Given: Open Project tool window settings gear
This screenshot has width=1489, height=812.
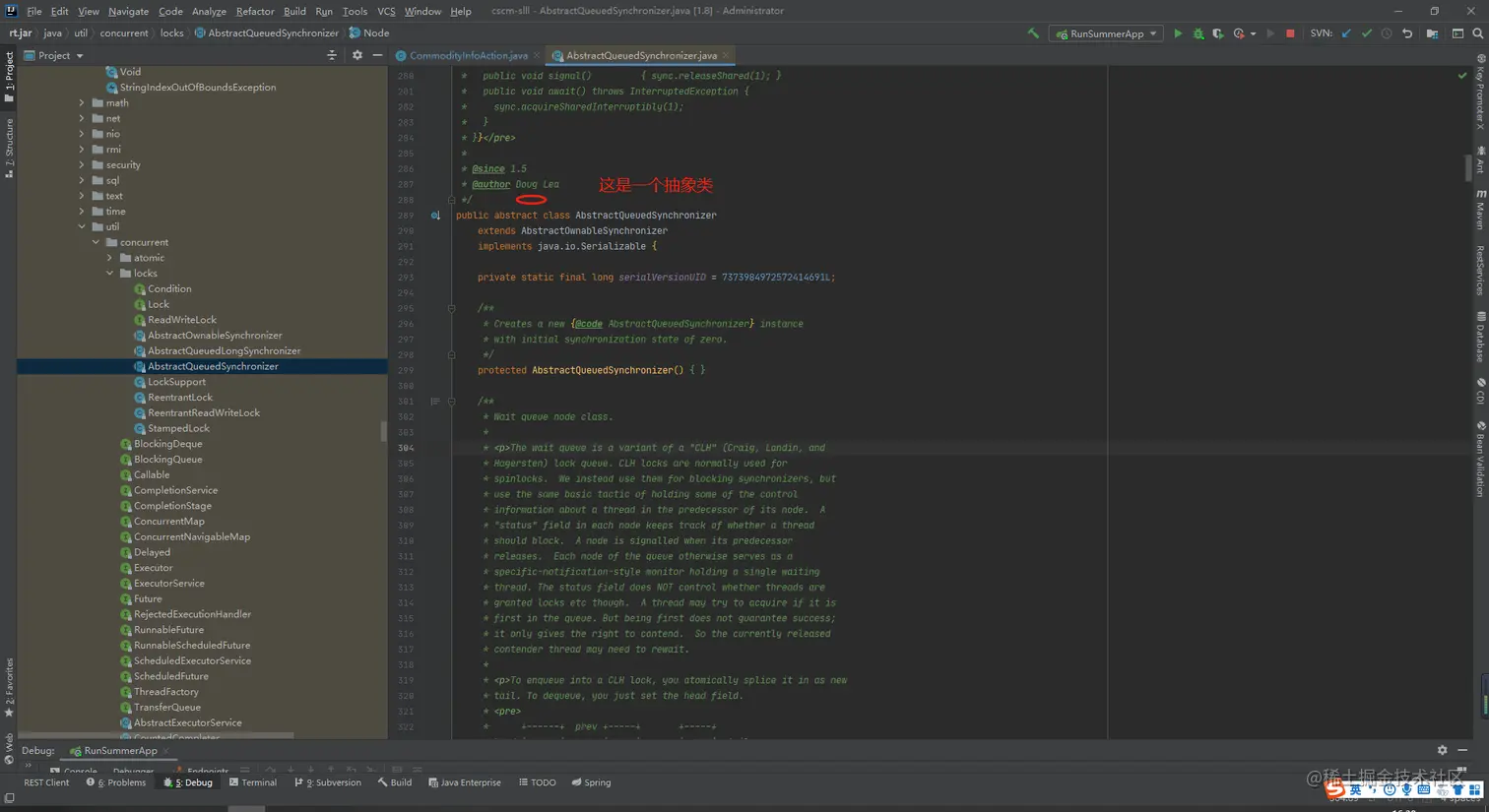Looking at the screenshot, I should (x=357, y=56).
